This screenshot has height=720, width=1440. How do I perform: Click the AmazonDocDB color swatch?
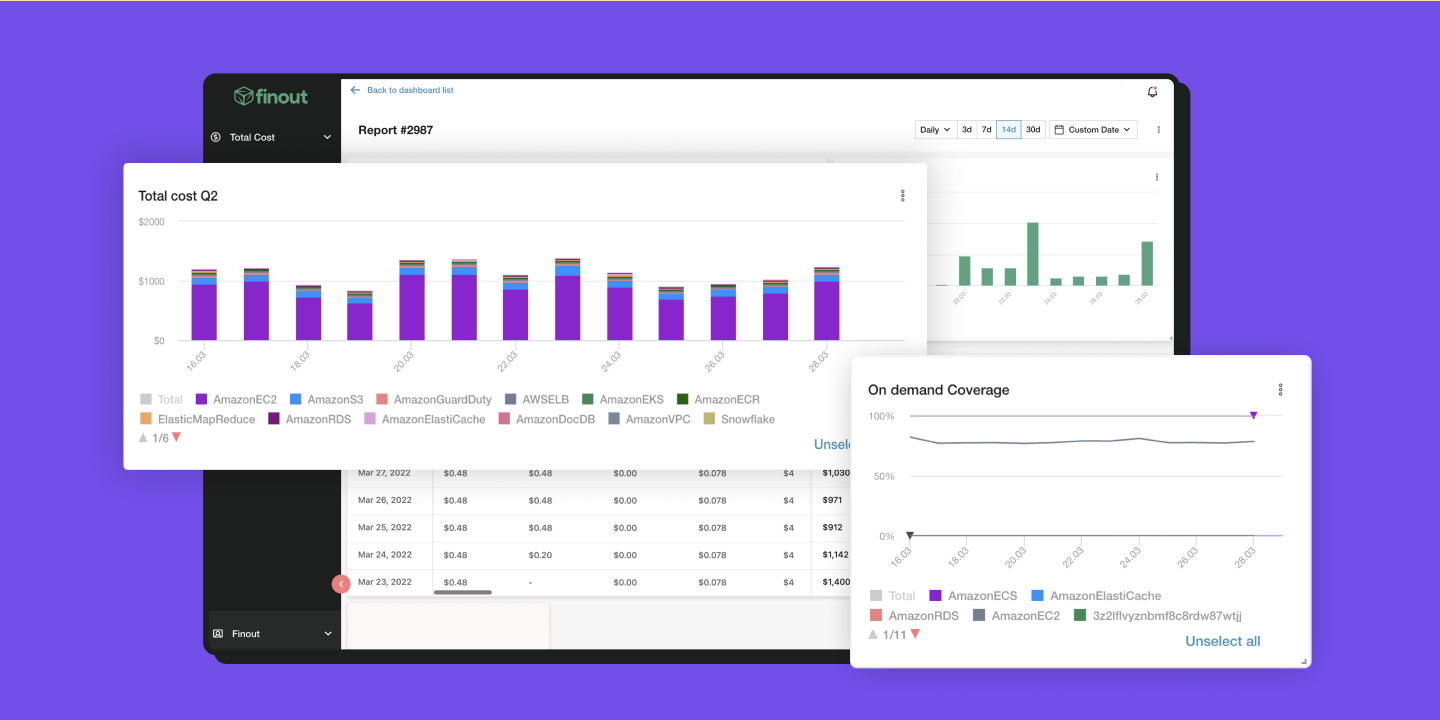tap(505, 419)
